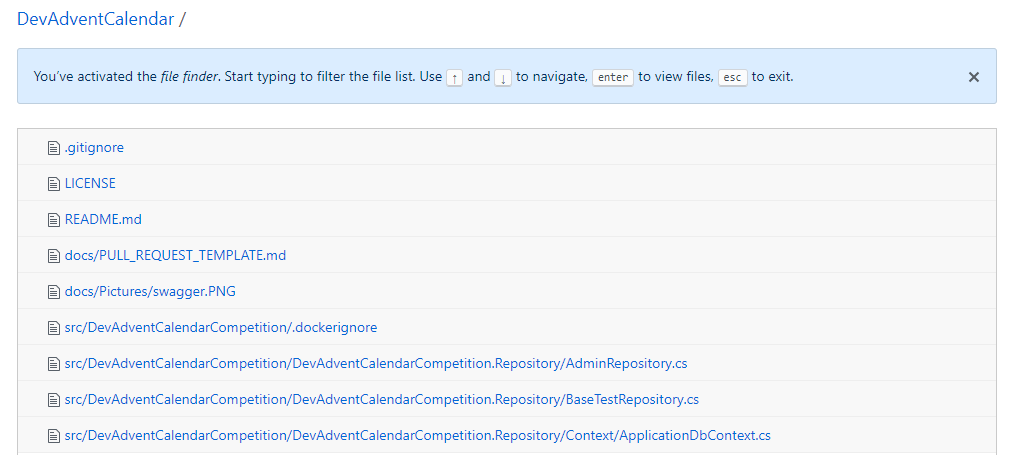
Task: Select BaseTestRepository.cs in file results
Action: point(381,400)
